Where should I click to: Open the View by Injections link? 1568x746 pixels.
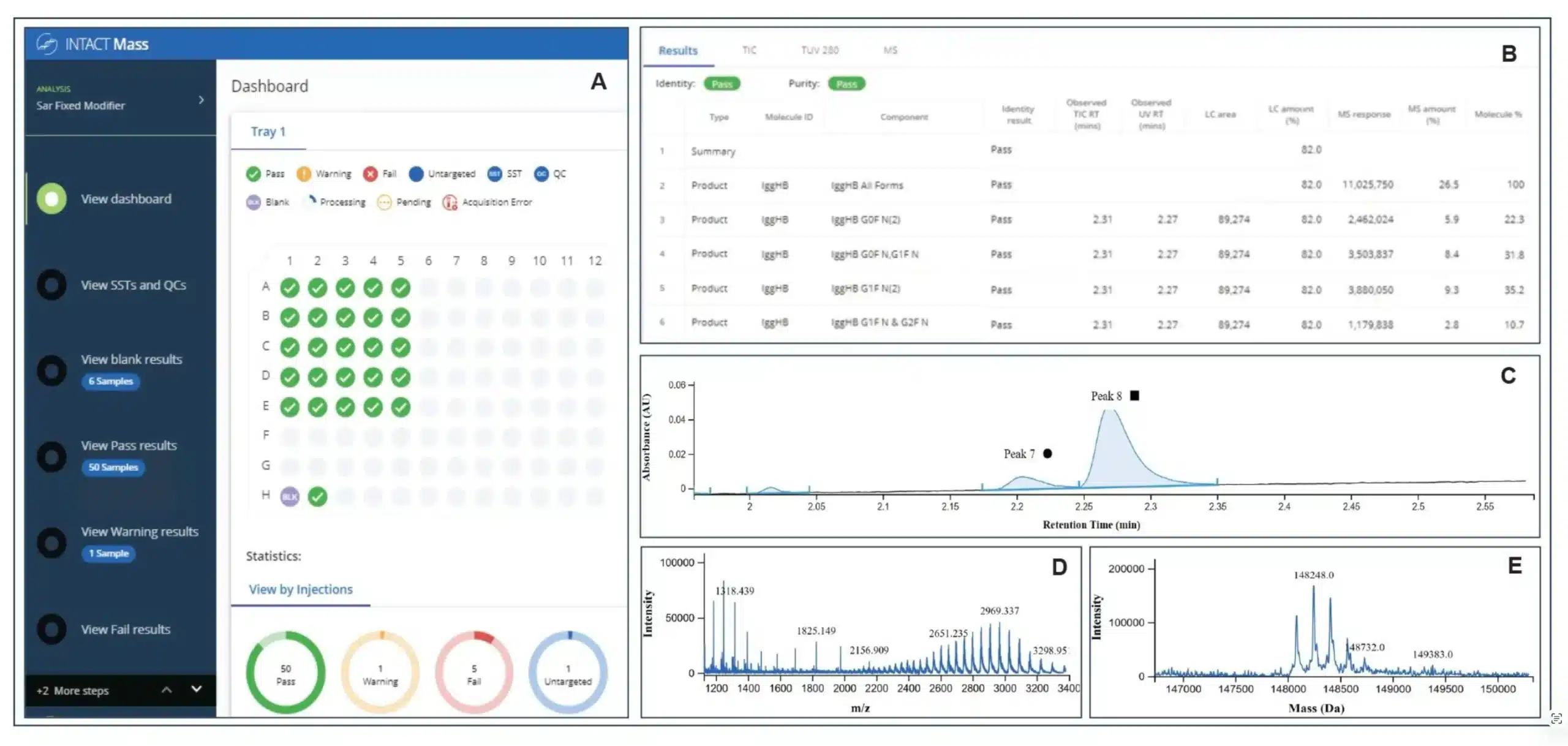[300, 589]
